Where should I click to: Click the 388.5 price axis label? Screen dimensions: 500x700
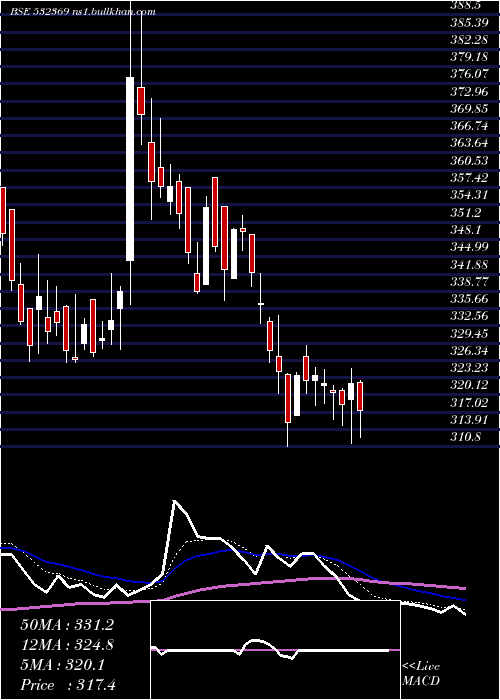468,6
